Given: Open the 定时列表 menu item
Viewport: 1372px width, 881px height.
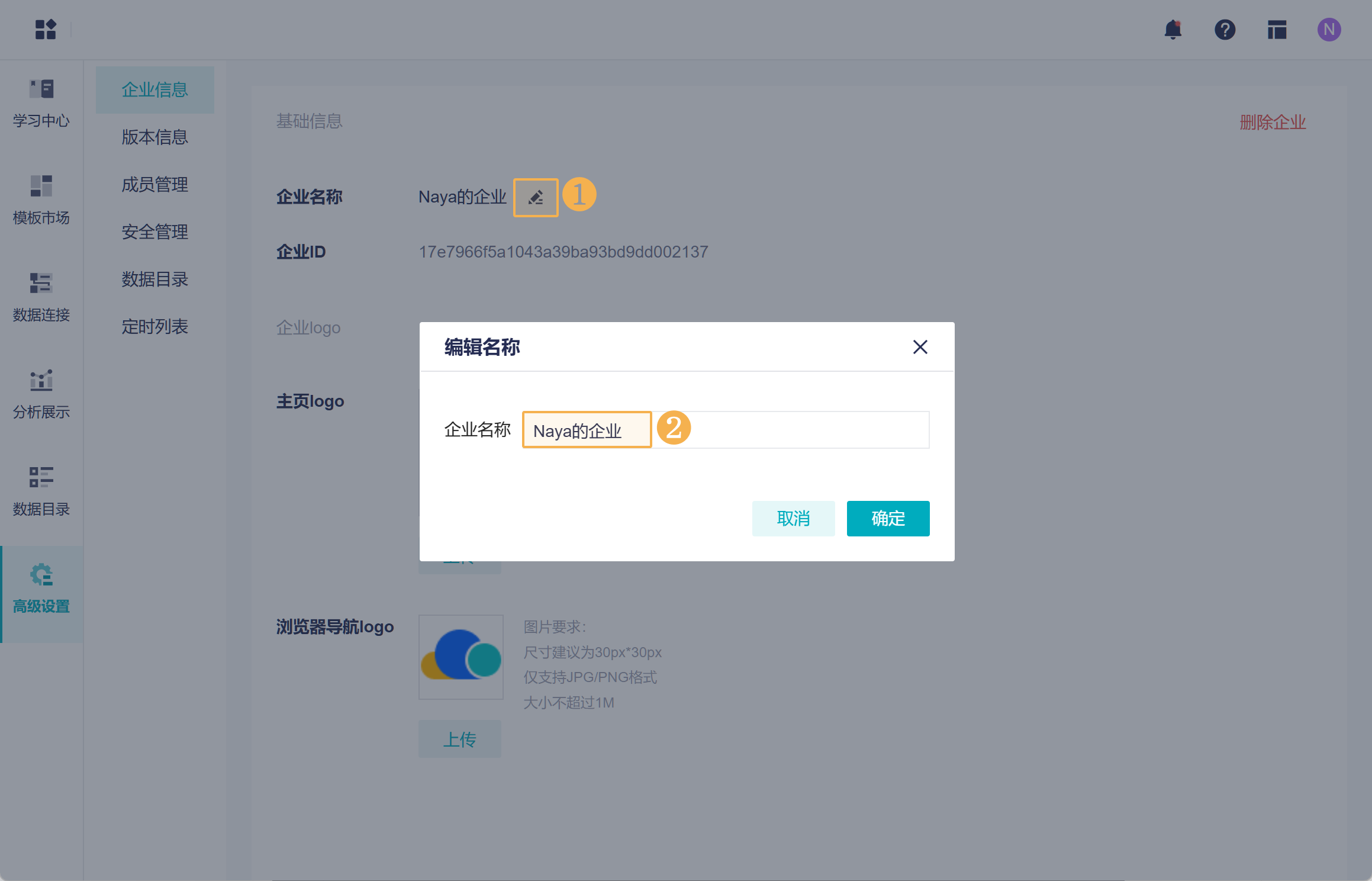Looking at the screenshot, I should 154,327.
